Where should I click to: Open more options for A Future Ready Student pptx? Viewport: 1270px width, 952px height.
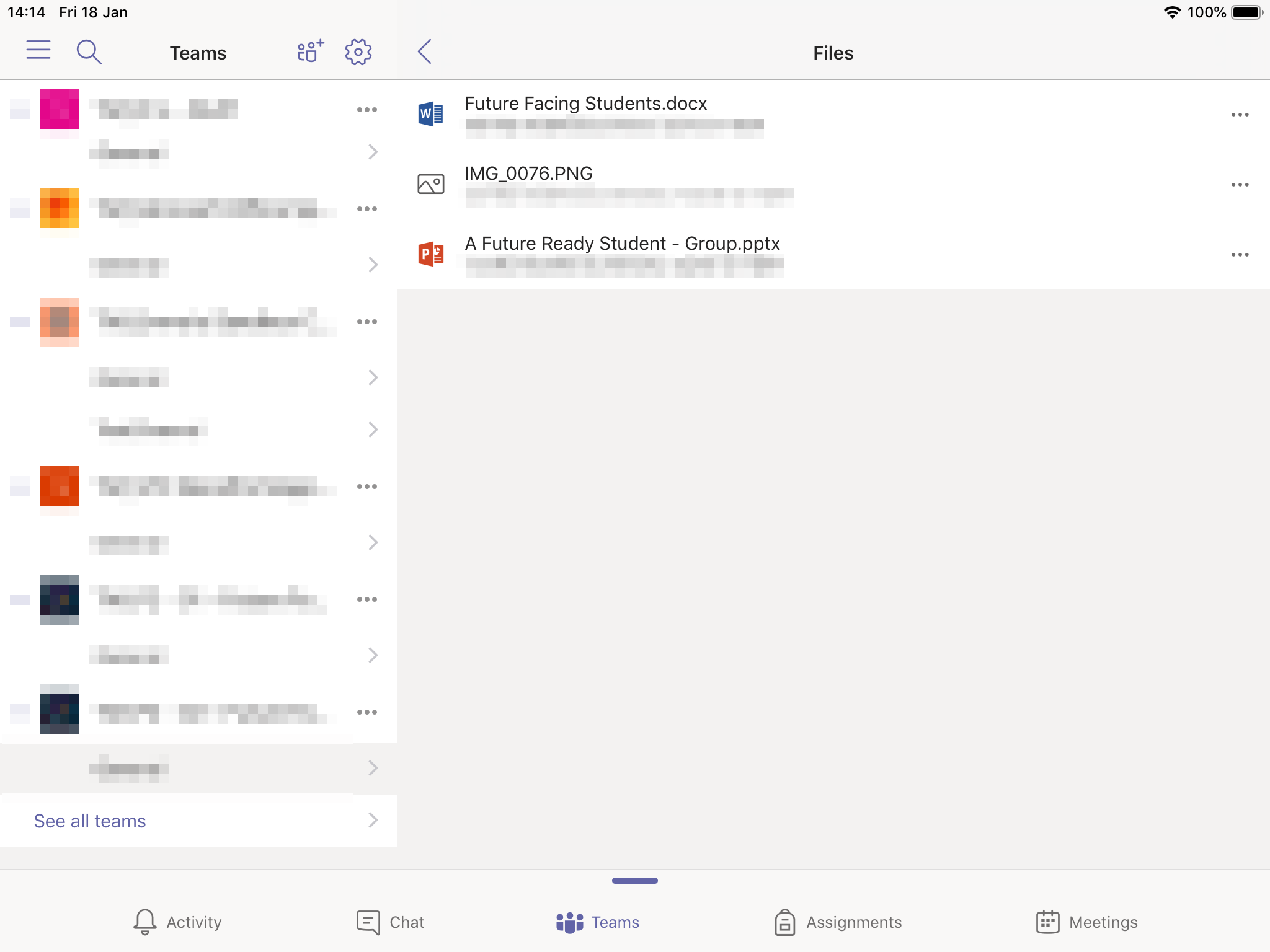coord(1240,255)
